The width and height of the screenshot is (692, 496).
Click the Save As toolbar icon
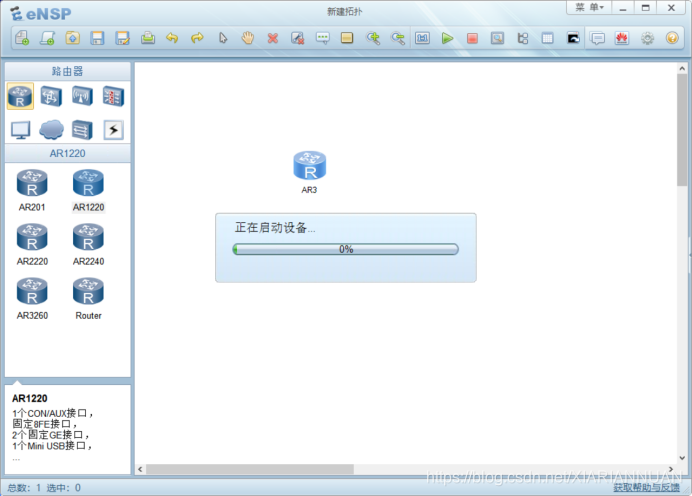pos(122,38)
